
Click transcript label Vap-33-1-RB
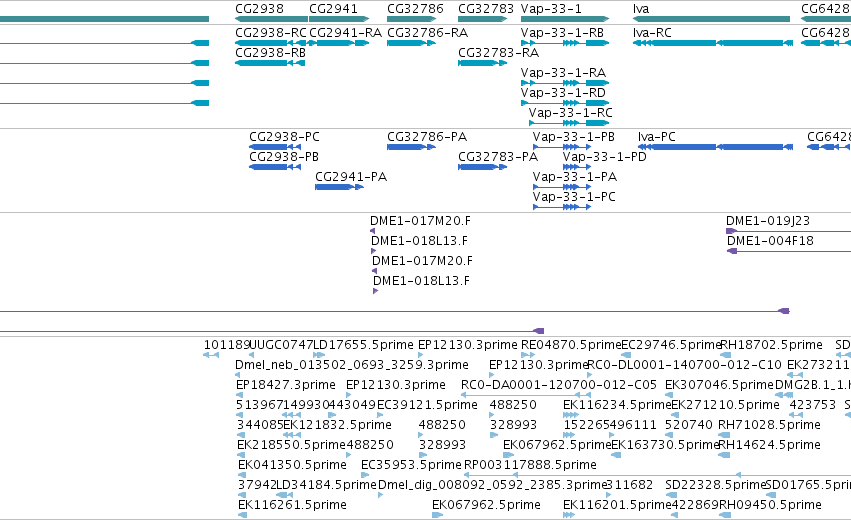point(562,33)
